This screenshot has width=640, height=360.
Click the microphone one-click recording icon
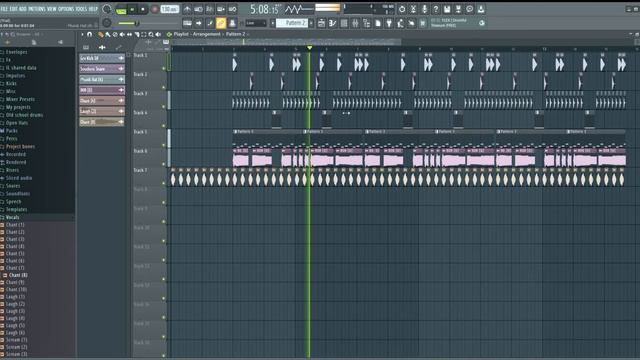click(x=424, y=9)
